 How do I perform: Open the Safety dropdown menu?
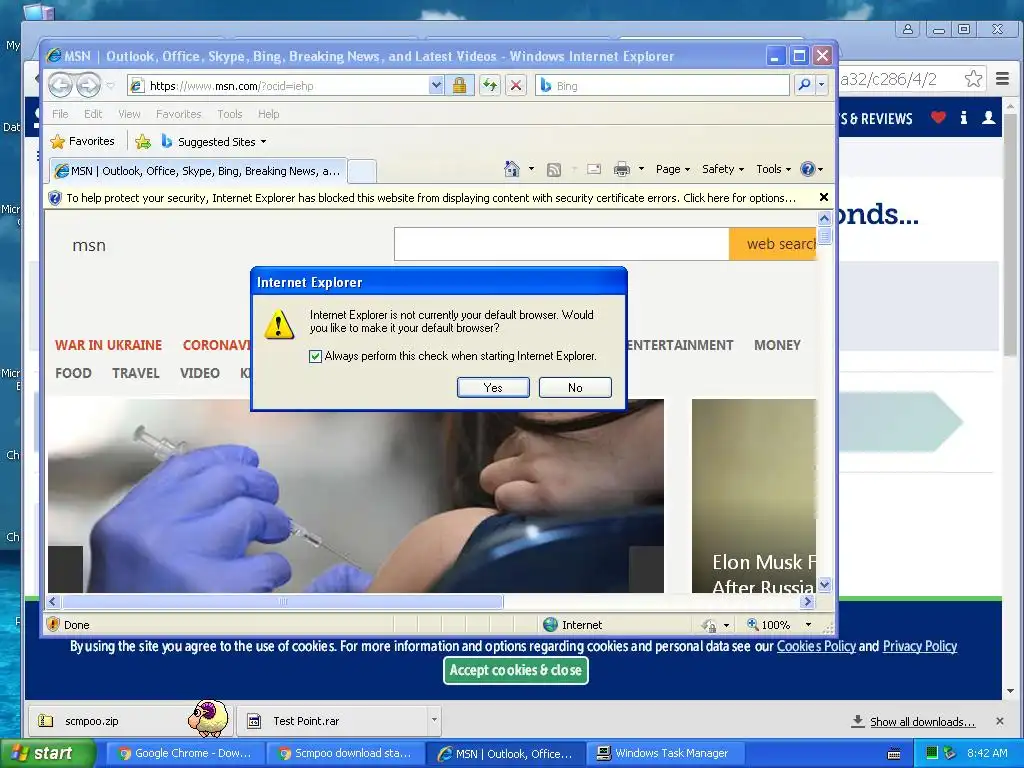pyautogui.click(x=723, y=169)
